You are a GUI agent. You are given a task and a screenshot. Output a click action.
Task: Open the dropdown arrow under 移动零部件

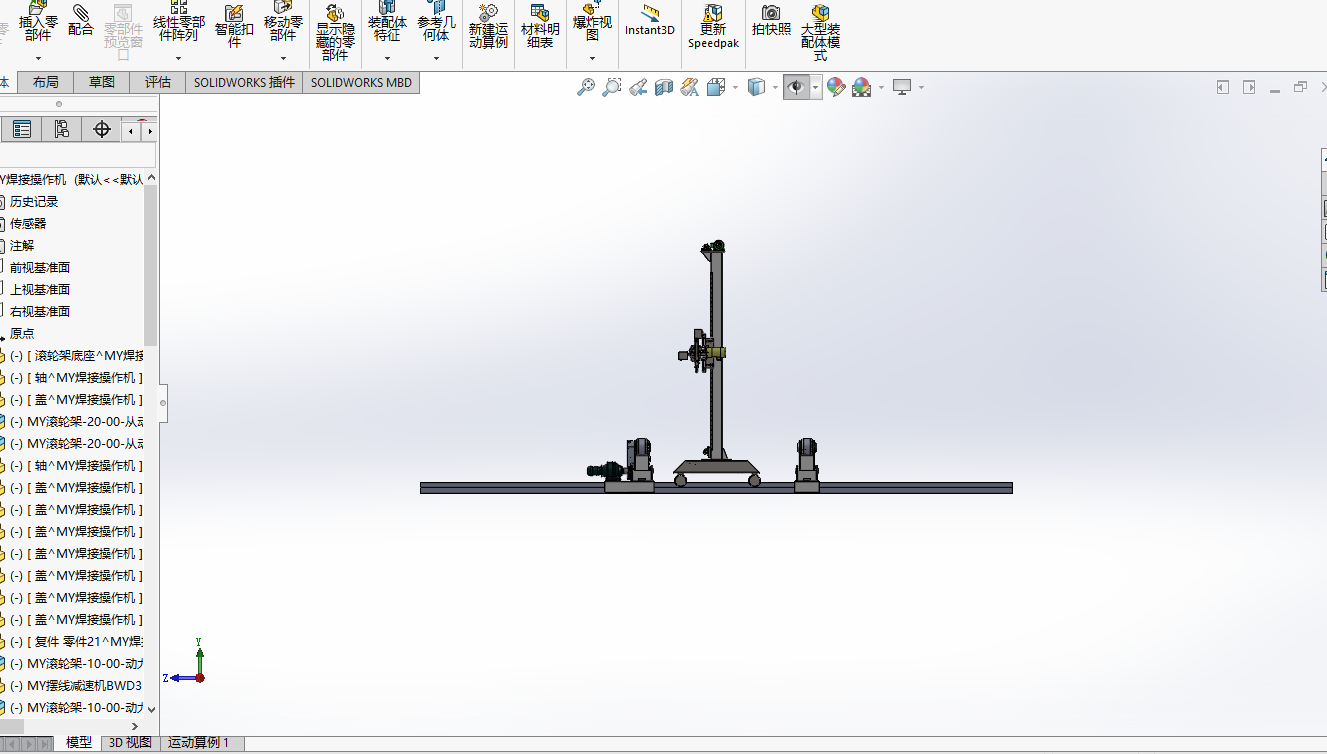283,58
